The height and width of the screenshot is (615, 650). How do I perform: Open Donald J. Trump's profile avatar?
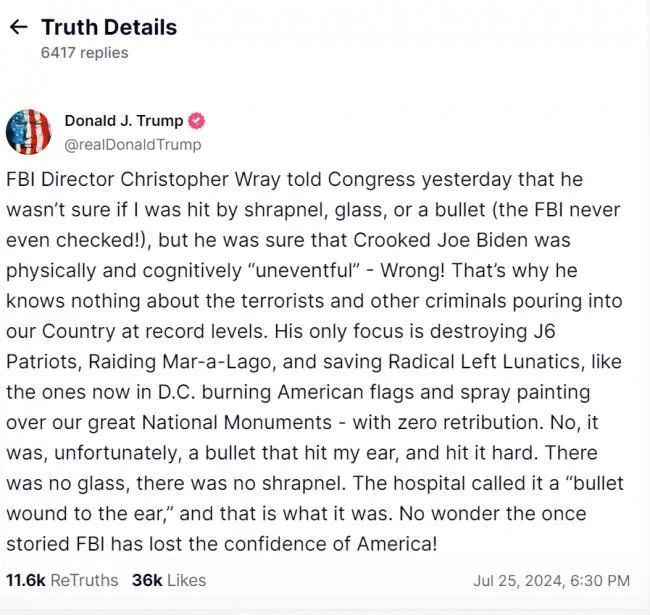click(29, 131)
